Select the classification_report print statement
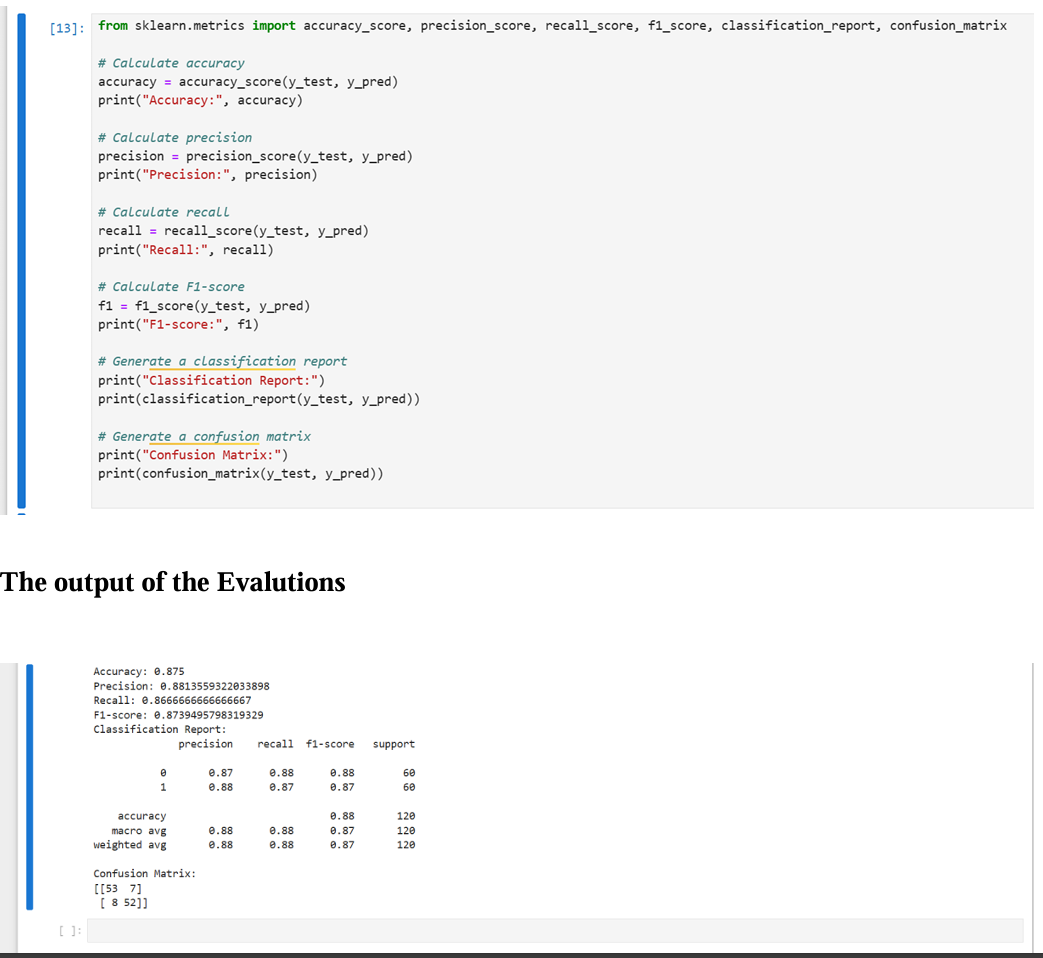Image resolution: width=1043 pixels, height=958 pixels. pyautogui.click(x=260, y=398)
